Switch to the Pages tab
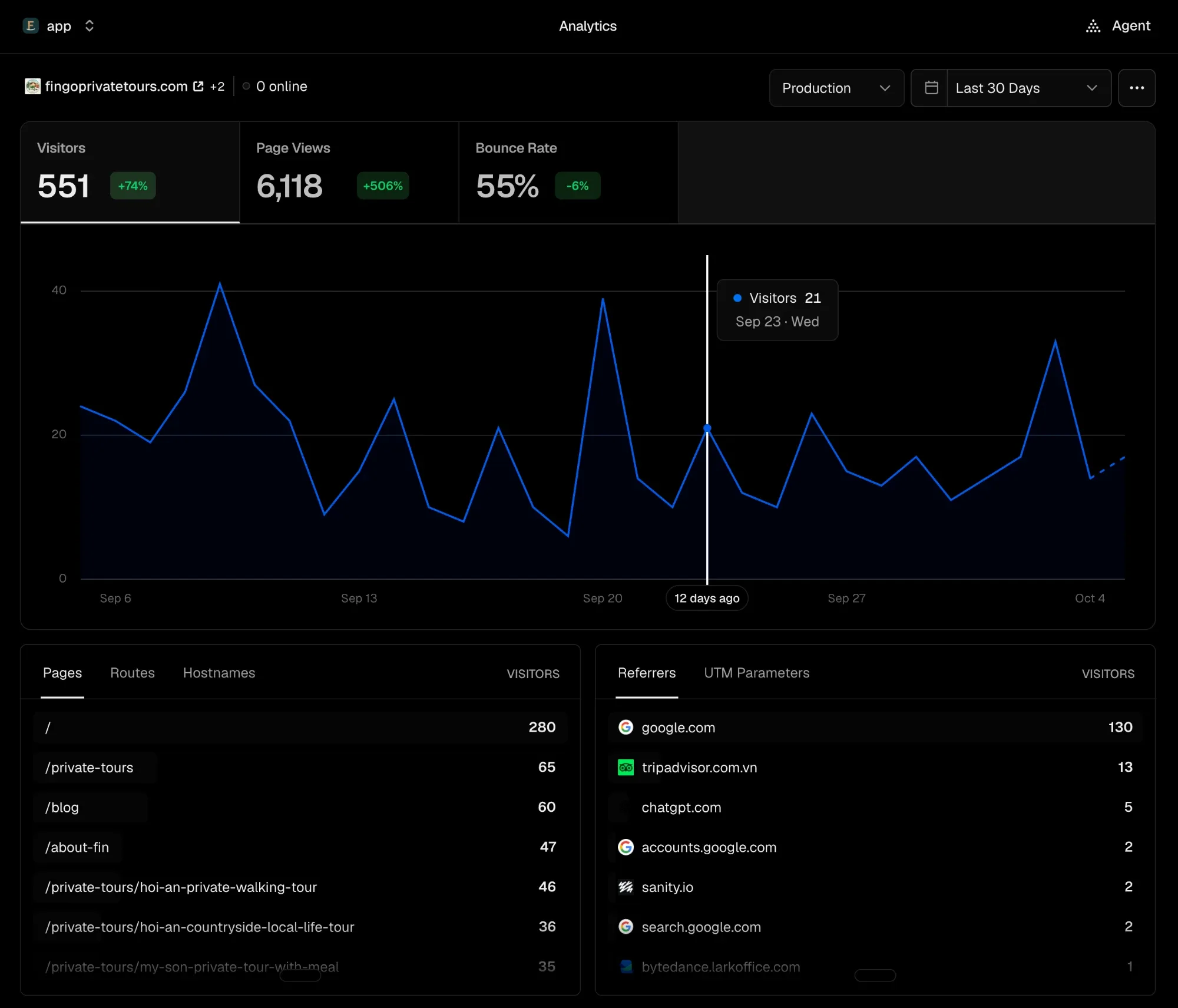The image size is (1178, 1008). coord(62,673)
